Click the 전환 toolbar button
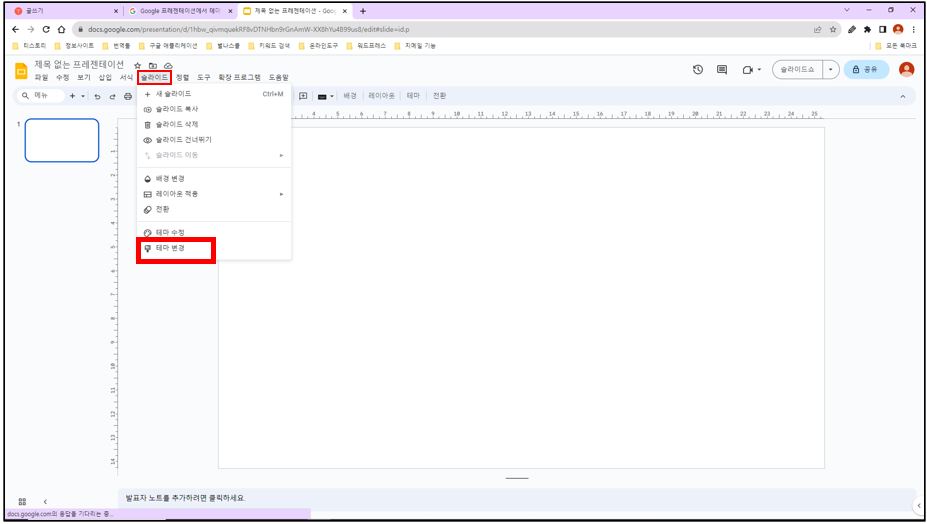The width and height of the screenshot is (927, 524). click(439, 96)
